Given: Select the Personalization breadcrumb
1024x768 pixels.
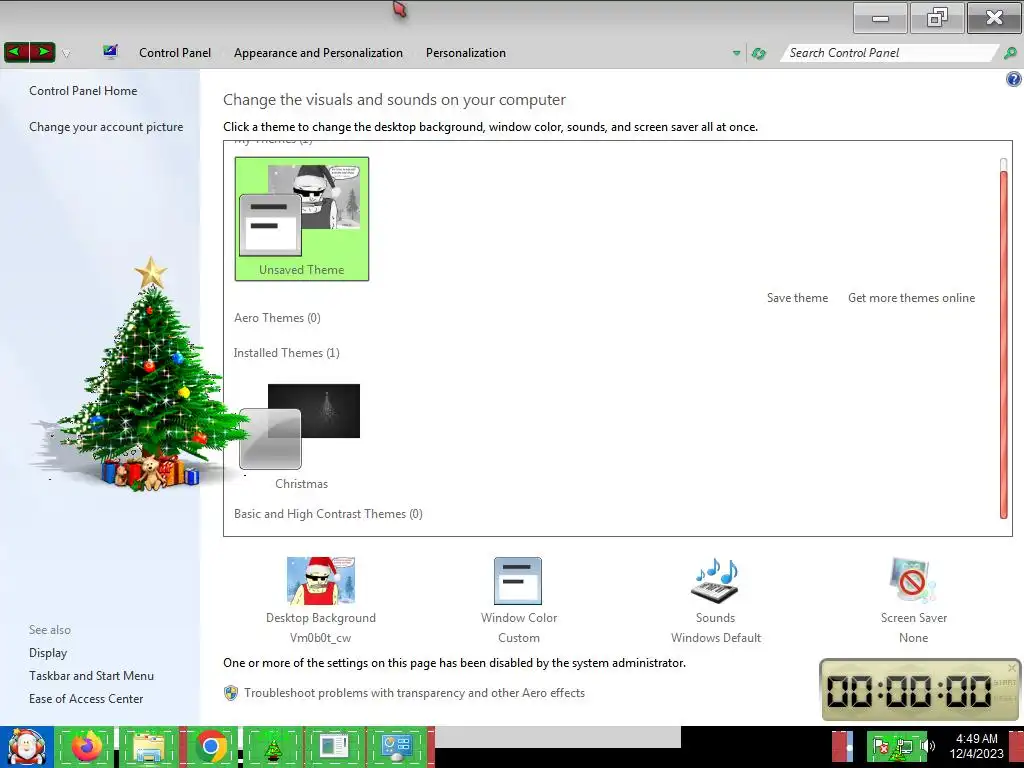Looking at the screenshot, I should coord(466,53).
